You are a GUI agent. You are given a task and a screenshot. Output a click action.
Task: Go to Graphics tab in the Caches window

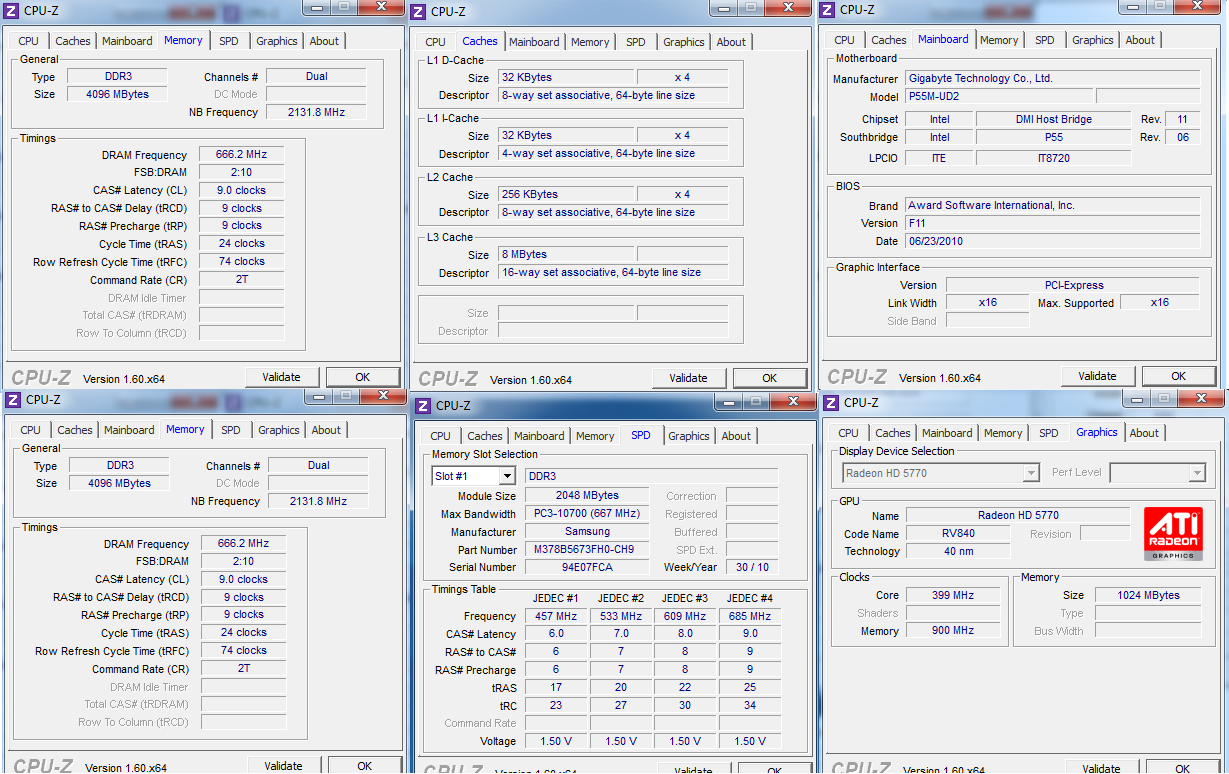tap(684, 42)
